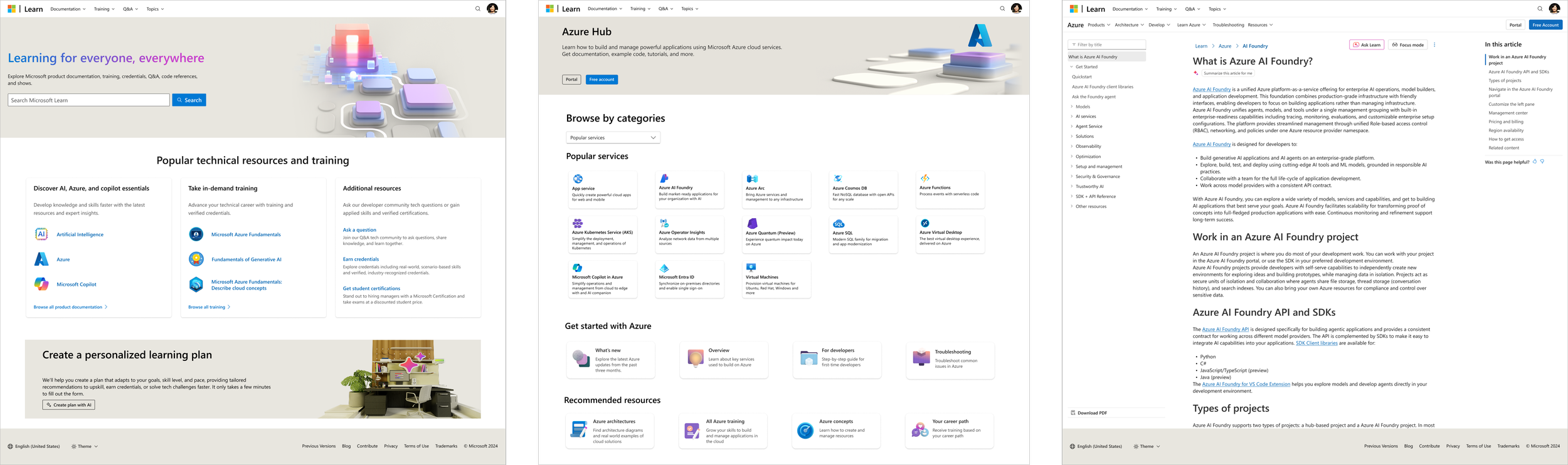Click the Browse all training link
Viewport: 1568px width, 465px height.
[x=209, y=307]
